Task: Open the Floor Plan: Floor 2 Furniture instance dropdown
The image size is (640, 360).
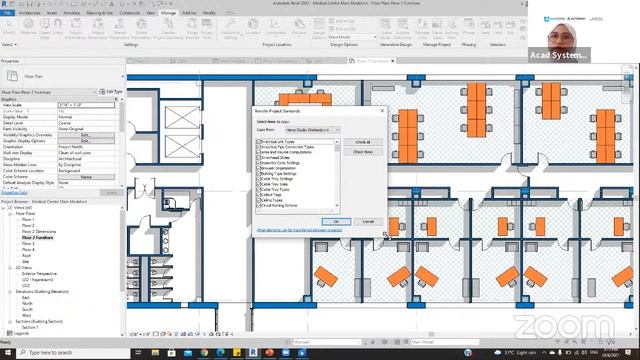Action: point(49,92)
